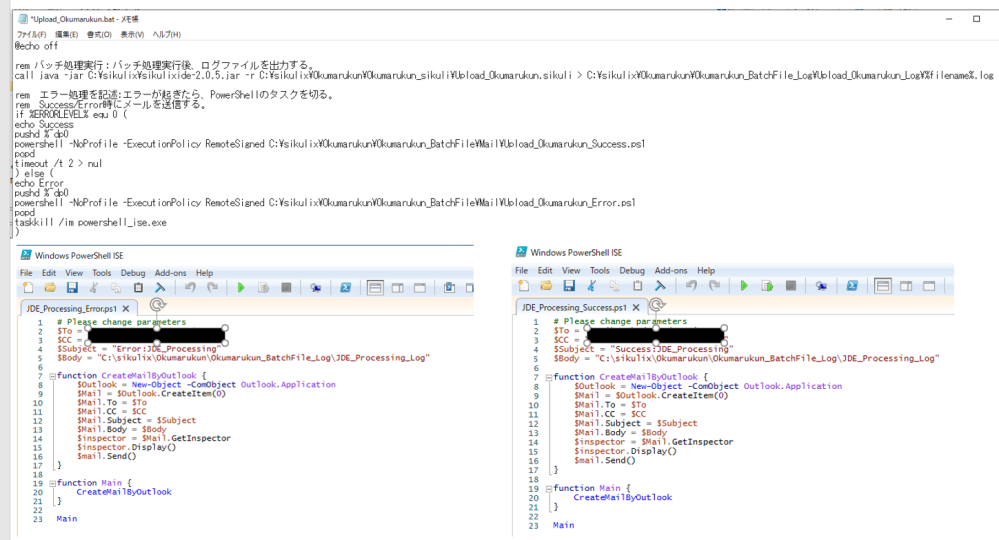Toggle show script pane top layout in Success toolbar
Image resolution: width=999 pixels, height=540 pixels.
883,286
